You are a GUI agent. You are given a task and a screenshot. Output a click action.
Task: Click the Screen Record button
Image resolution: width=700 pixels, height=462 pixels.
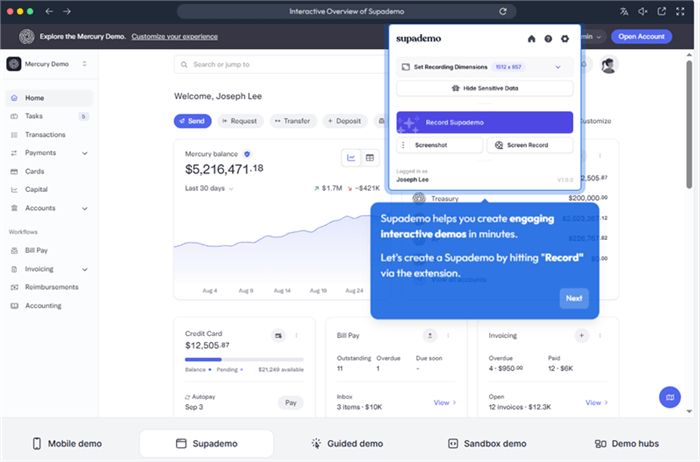click(530, 145)
